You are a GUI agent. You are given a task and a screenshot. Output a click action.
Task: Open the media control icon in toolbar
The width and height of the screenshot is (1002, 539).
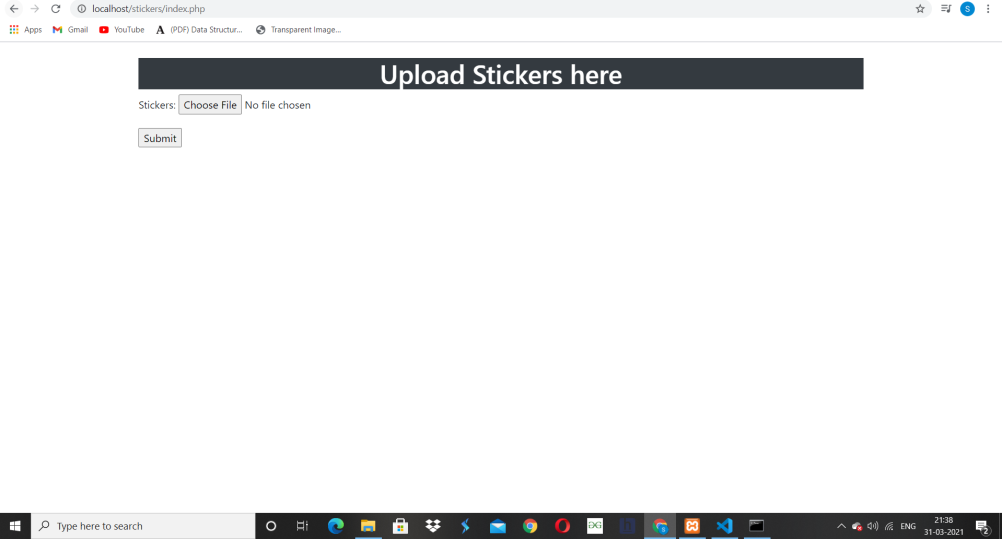point(946,9)
